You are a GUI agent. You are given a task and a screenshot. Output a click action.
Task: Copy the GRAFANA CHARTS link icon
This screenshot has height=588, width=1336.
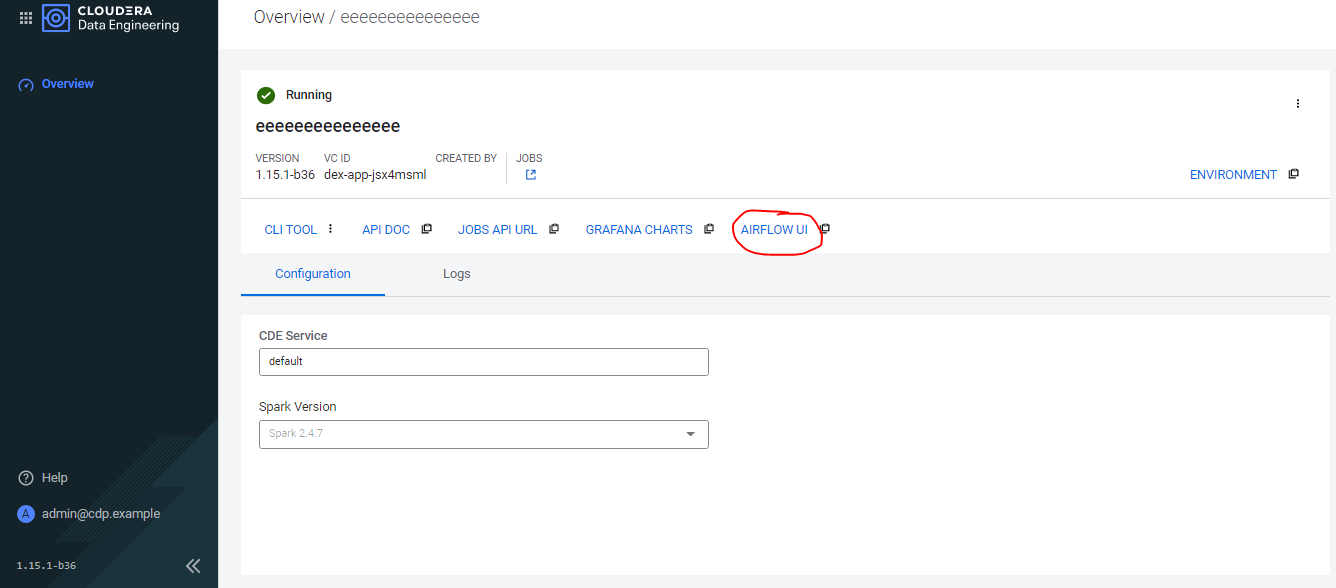point(709,228)
